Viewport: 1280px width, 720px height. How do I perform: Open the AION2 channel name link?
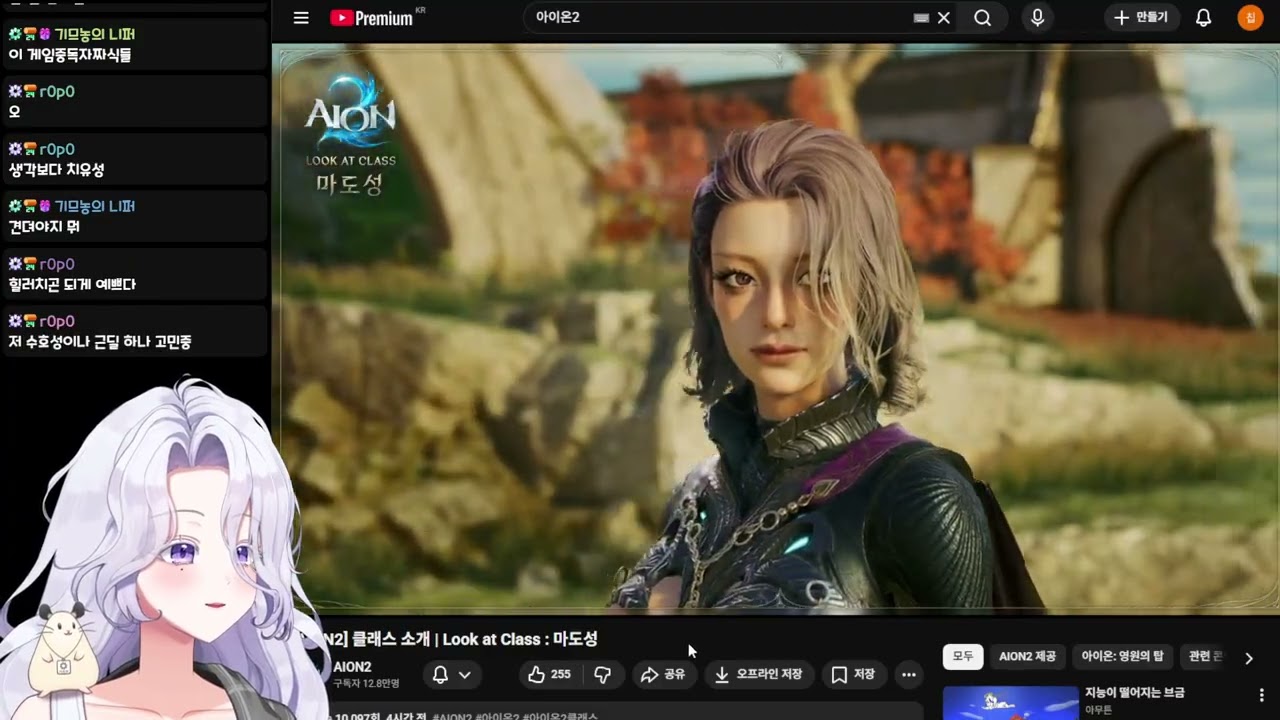pyautogui.click(x=352, y=667)
